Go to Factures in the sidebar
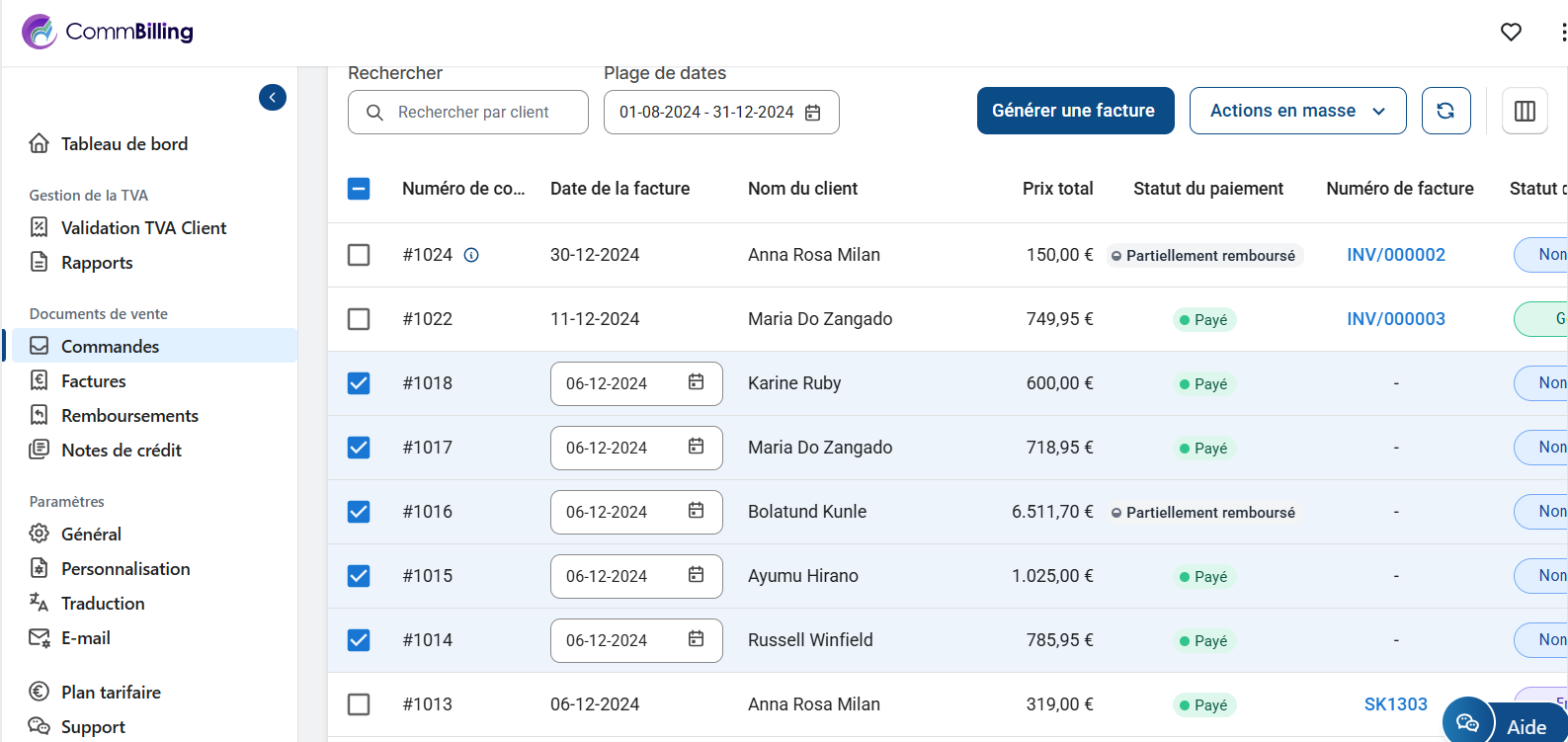 pos(93,381)
